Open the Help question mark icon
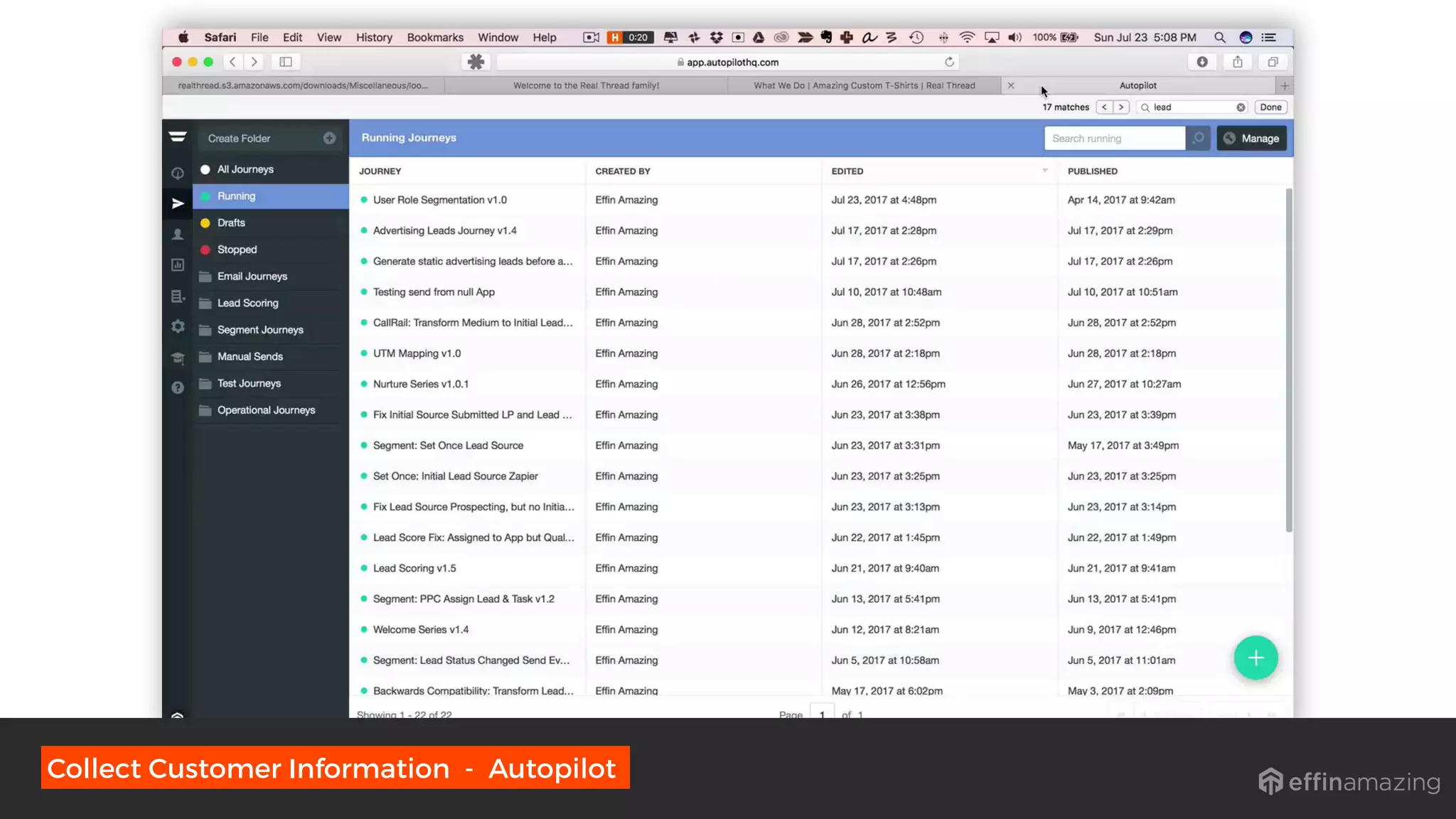This screenshot has width=1456, height=819. pyautogui.click(x=178, y=387)
